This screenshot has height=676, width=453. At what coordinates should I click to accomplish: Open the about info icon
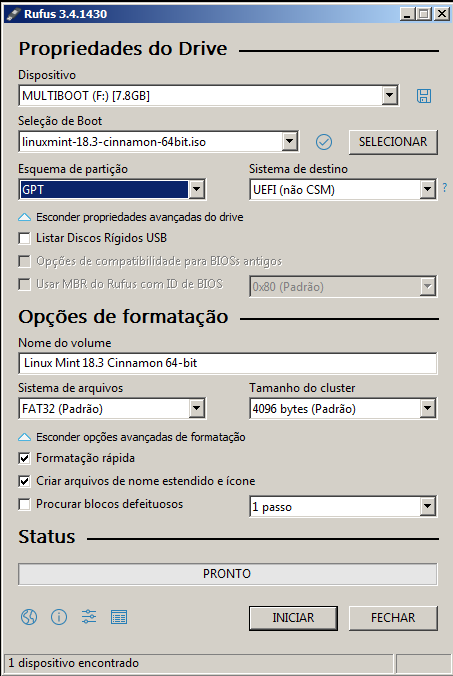[x=59, y=617]
